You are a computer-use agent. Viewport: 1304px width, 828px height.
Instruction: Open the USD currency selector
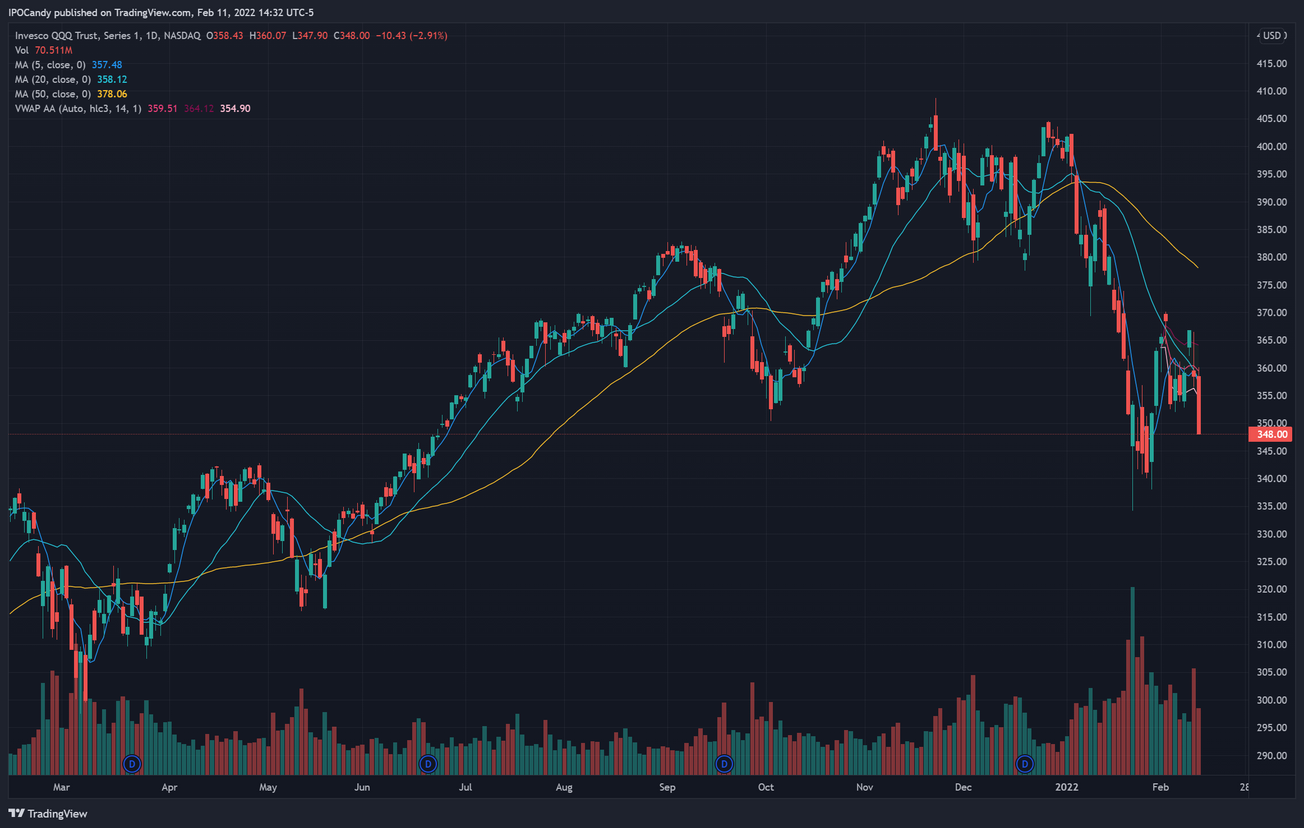1271,35
